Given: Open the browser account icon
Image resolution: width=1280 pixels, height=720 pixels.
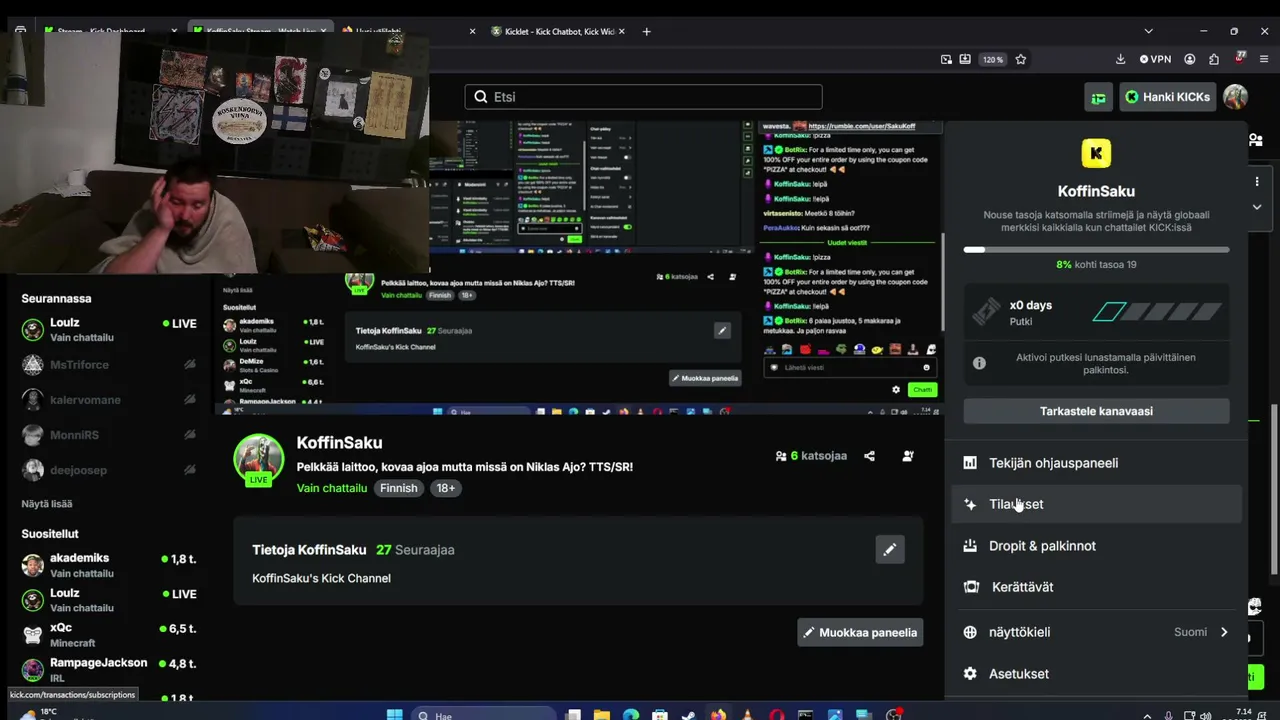Looking at the screenshot, I should (1189, 59).
